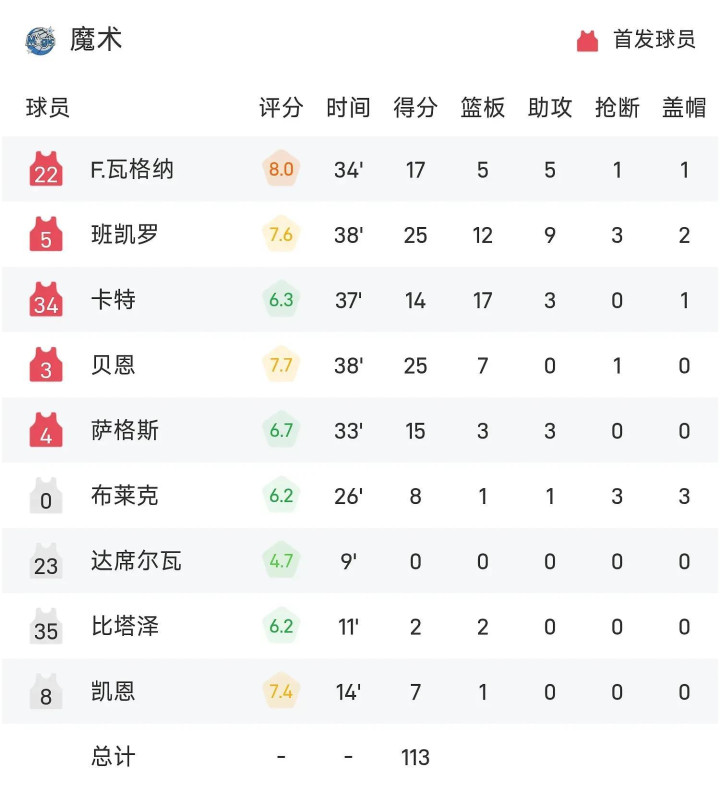Sort by the 篮板 column header
The height and width of the screenshot is (791, 720).
coord(482,108)
